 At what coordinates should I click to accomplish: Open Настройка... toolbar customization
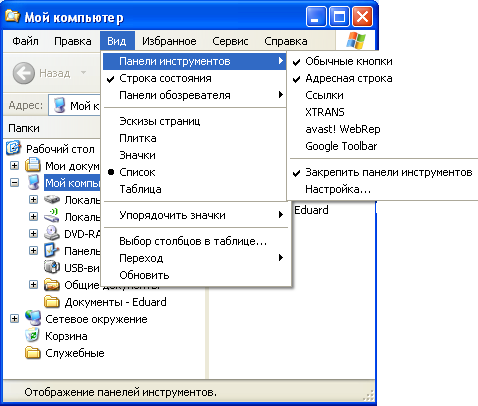tap(382, 189)
